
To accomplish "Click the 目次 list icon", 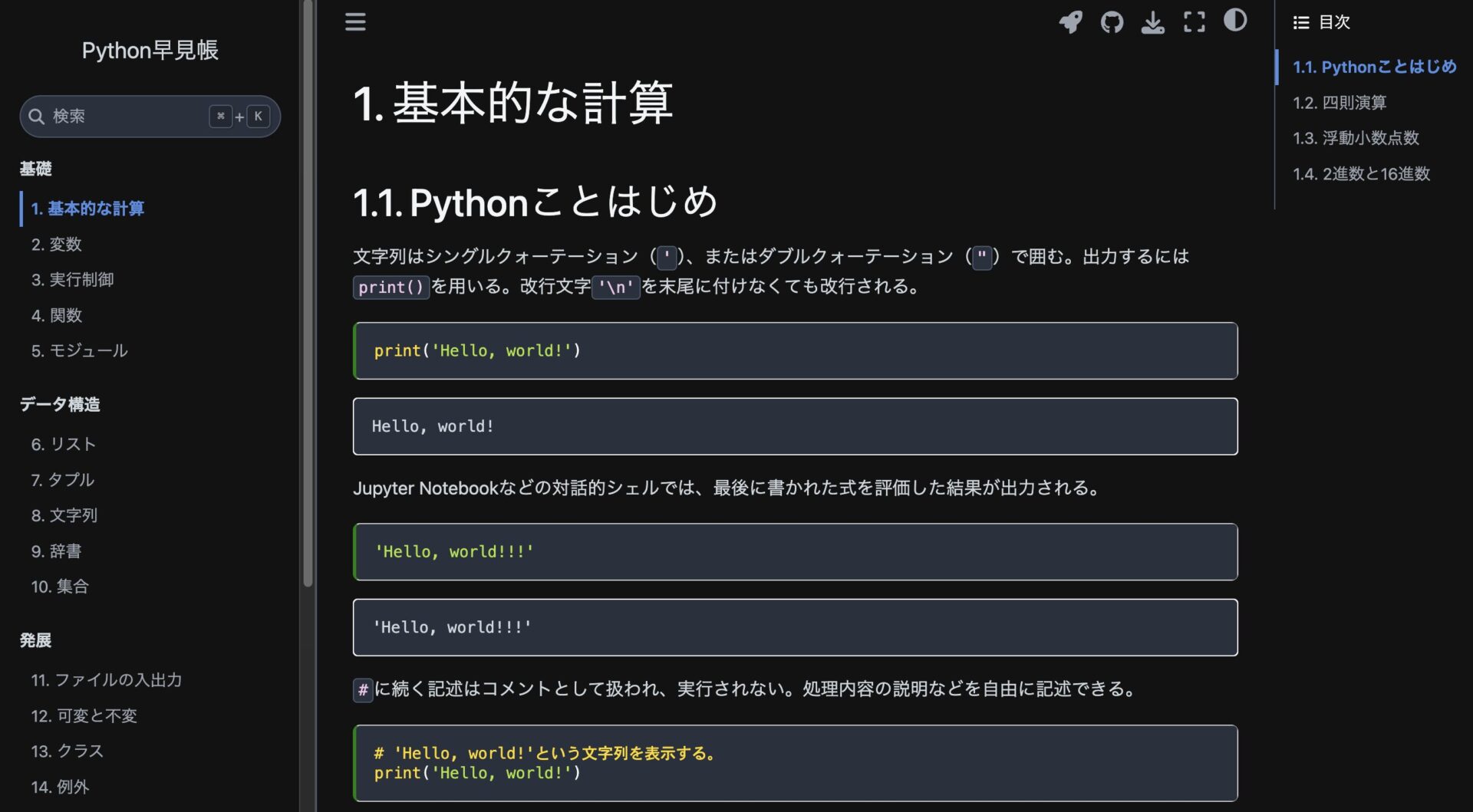I will (1300, 23).
